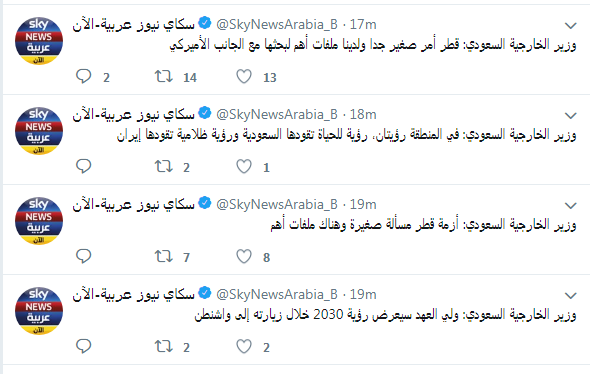Expand options chevron on third tweet
The width and height of the screenshot is (590, 374).
tap(571, 205)
